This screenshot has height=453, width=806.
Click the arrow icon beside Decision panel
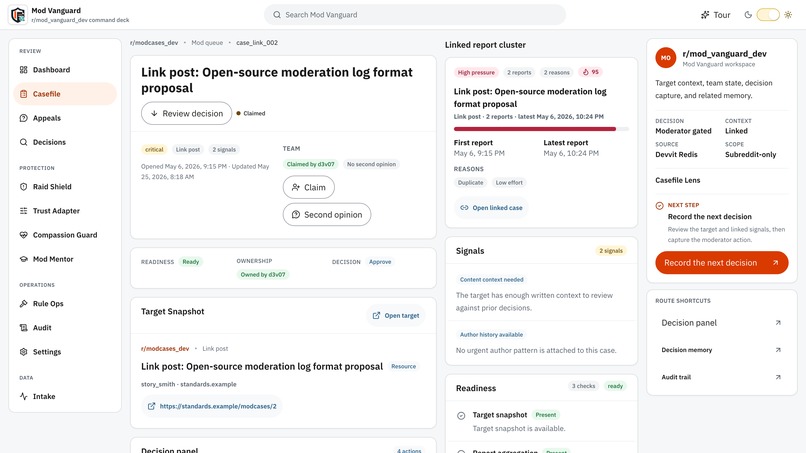pyautogui.click(x=778, y=323)
